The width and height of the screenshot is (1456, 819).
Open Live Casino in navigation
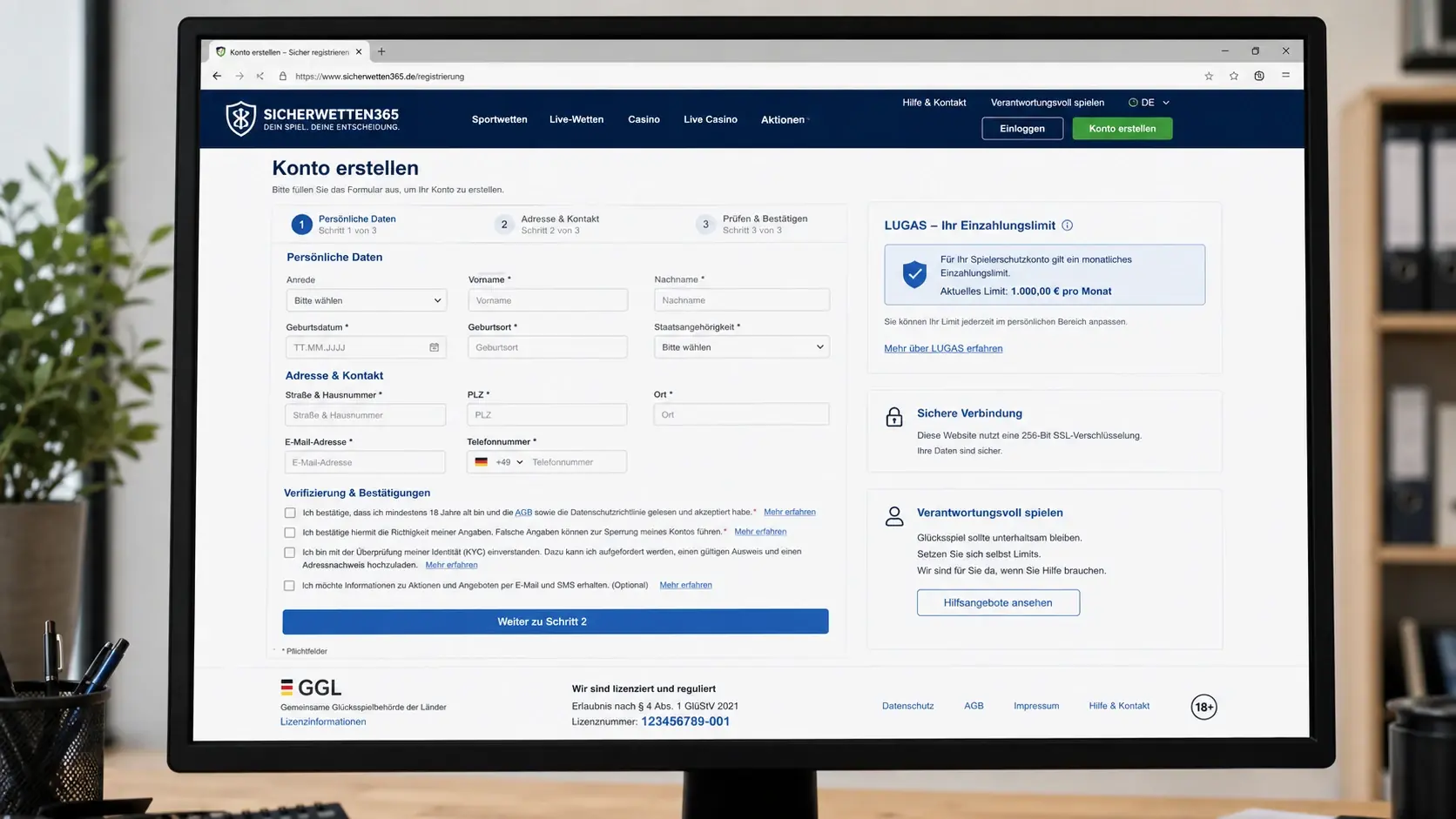click(x=711, y=119)
